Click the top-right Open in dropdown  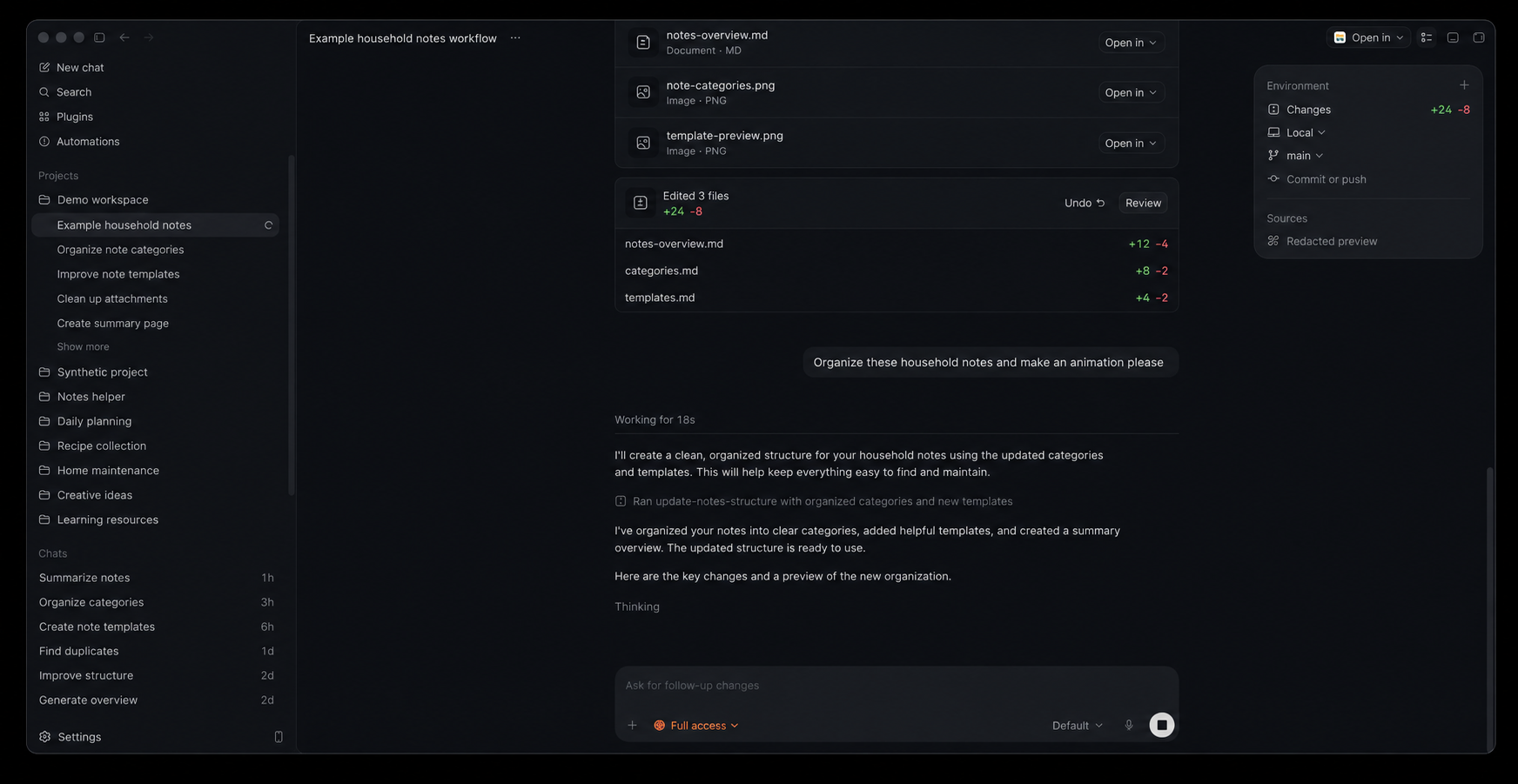1369,37
